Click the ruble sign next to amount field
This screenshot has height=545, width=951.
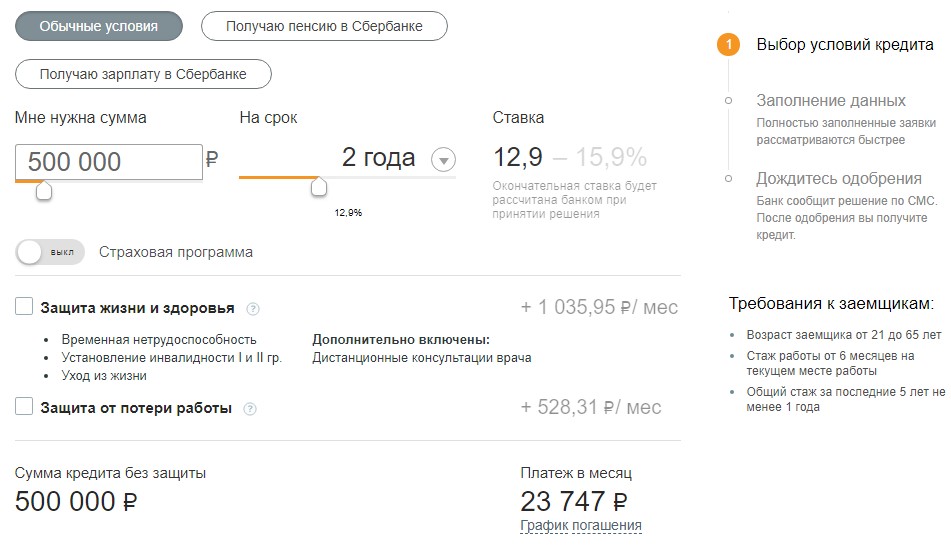click(212, 159)
